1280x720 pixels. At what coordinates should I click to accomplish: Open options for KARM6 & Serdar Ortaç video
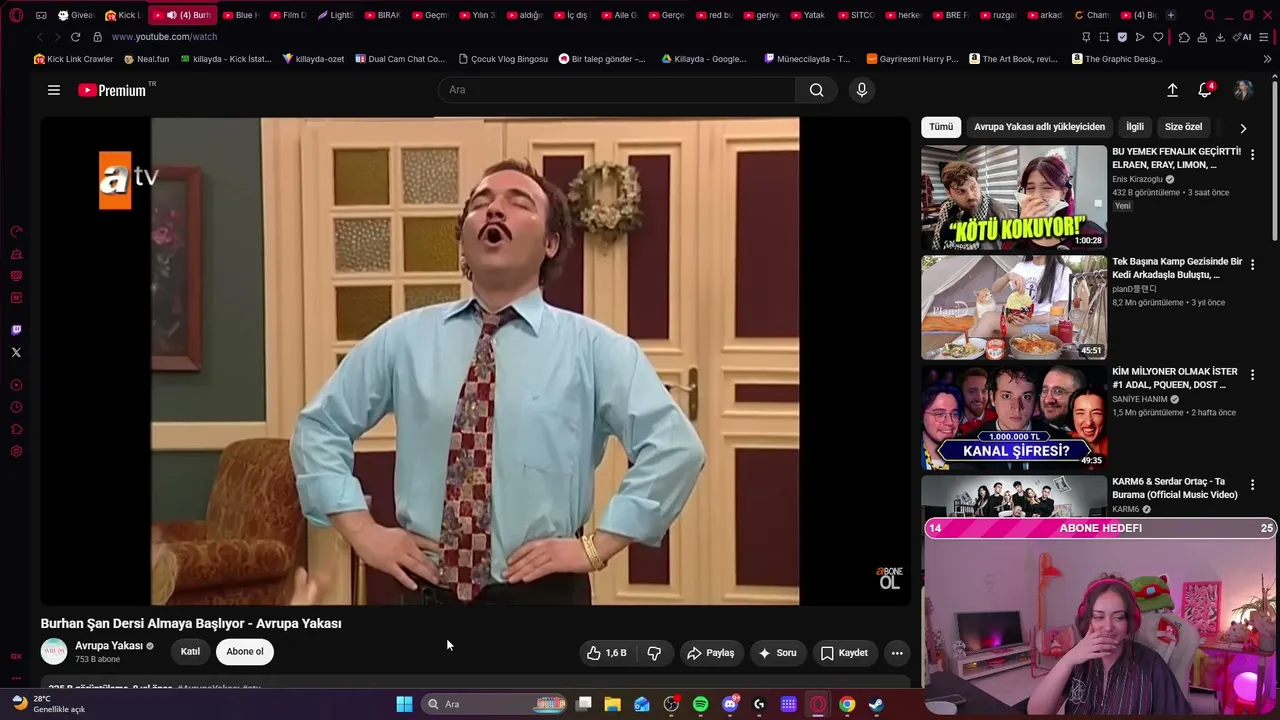coord(1252,484)
